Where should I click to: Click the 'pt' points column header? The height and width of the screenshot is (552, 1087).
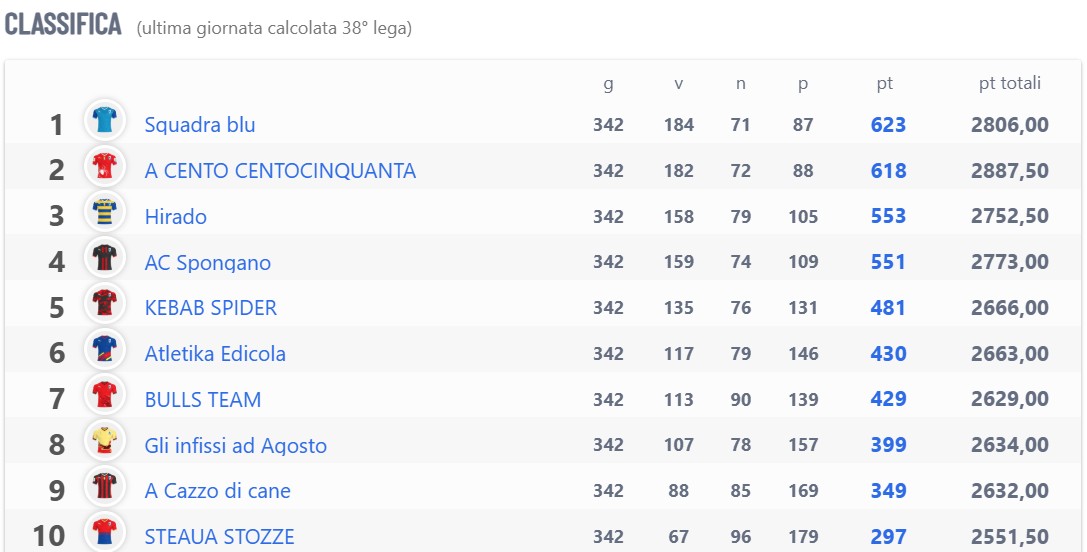point(885,85)
